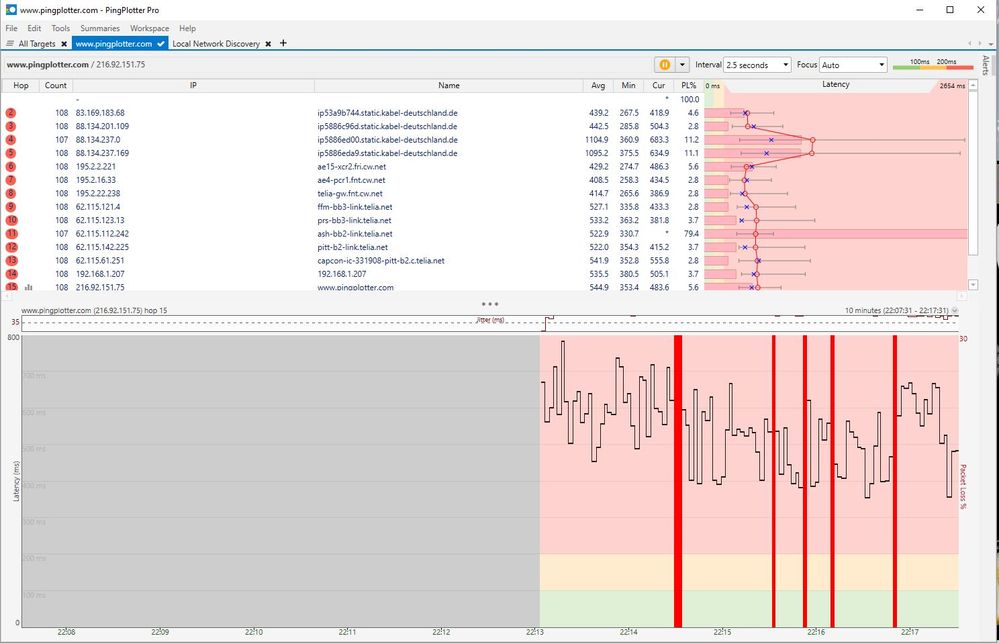Screen dimensions: 999x643
Task: Add a new target tab with plus icon
Action: 283,43
